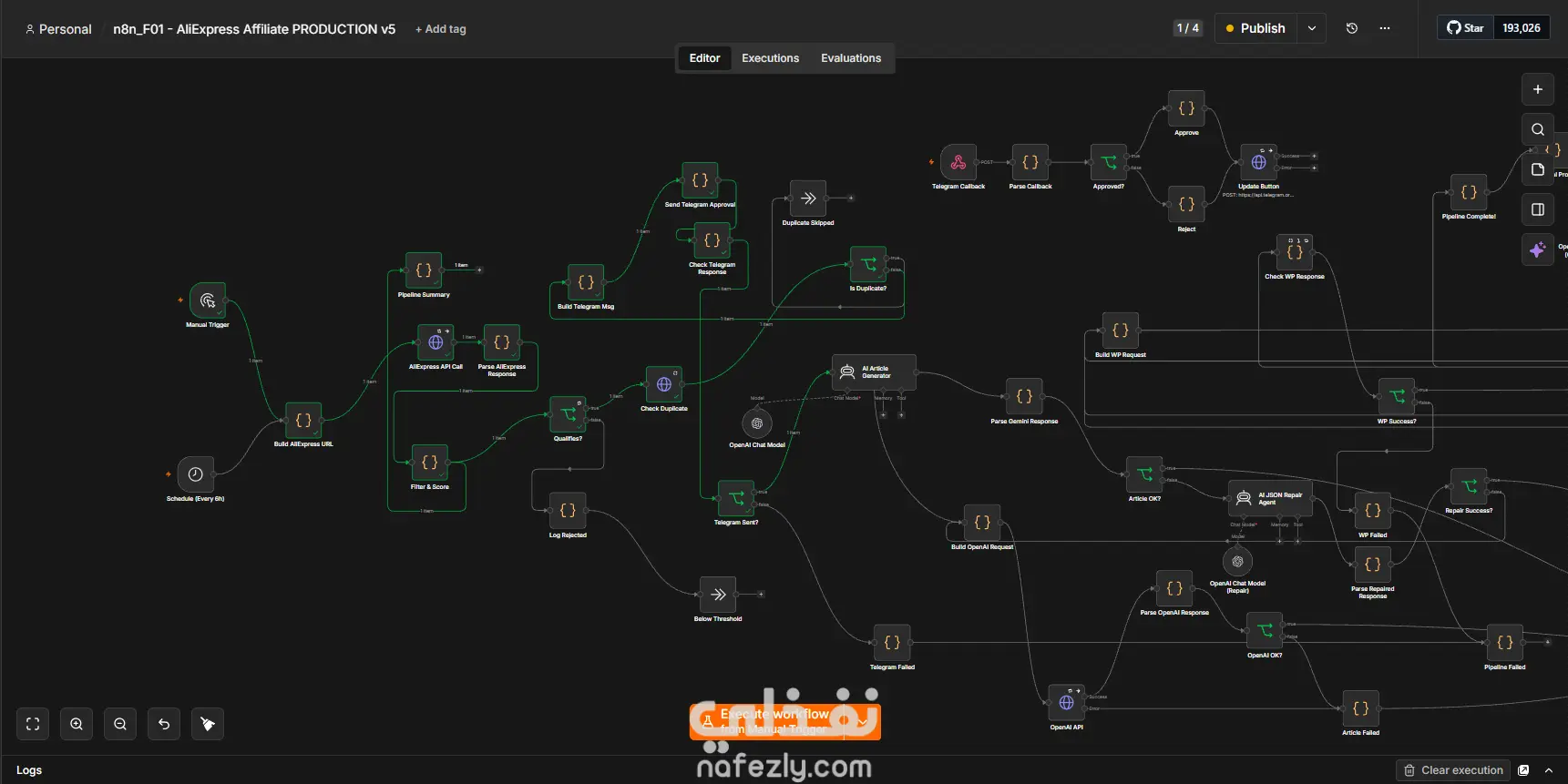Open the Duplicate Skipped node
Viewport: 1568px width, 784px height.
coord(808,199)
